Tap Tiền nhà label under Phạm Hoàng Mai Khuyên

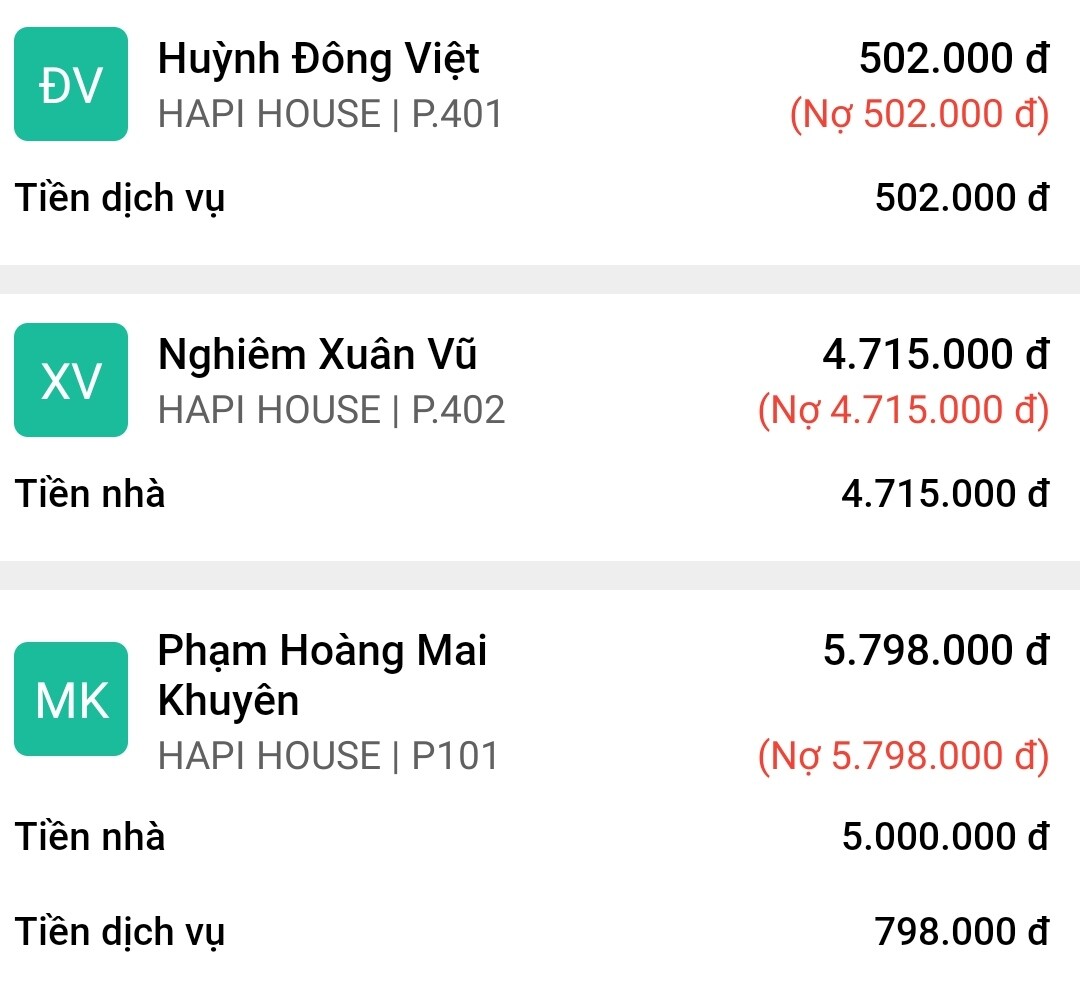coord(90,837)
